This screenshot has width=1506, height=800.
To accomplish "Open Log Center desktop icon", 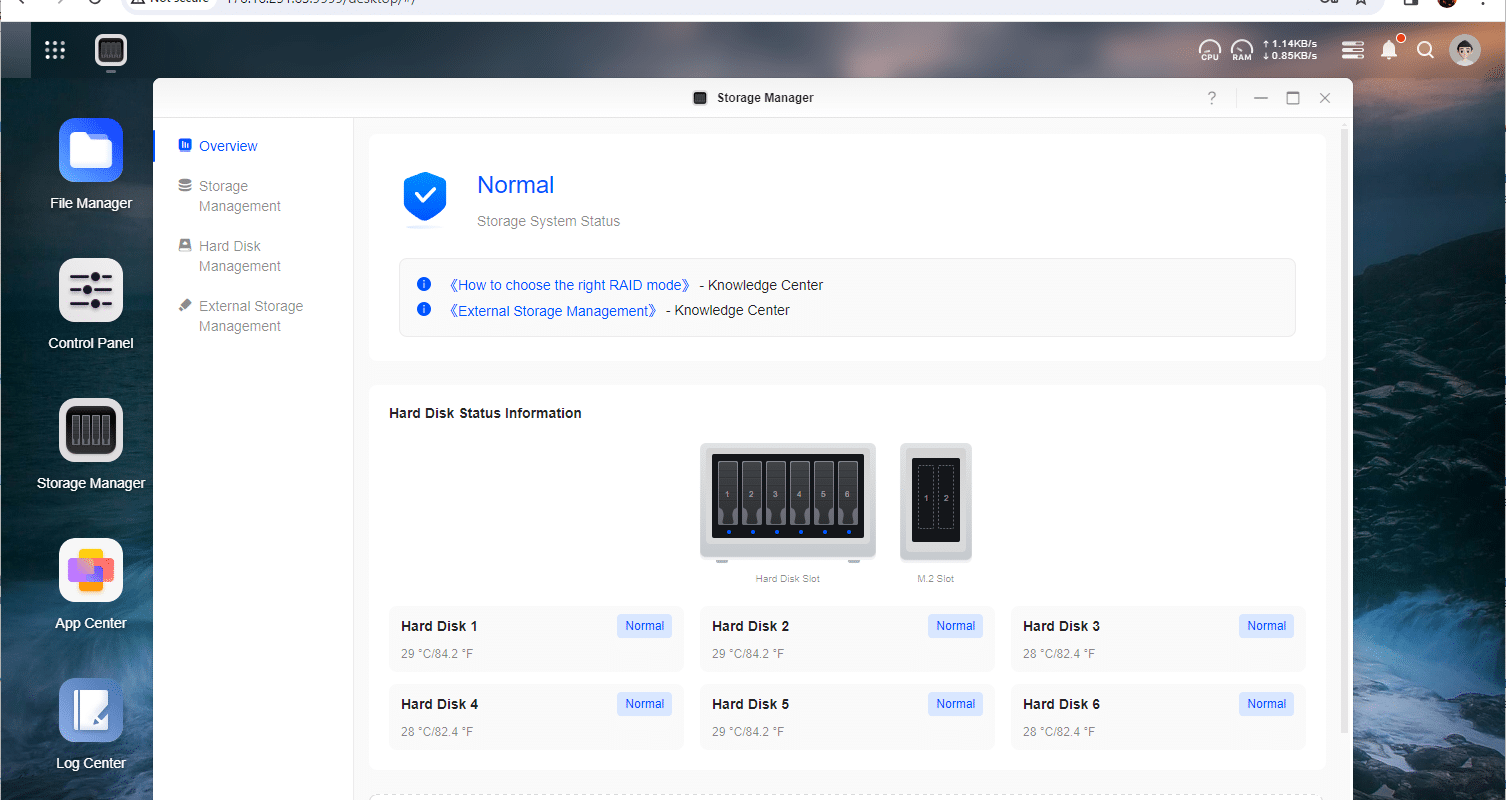I will 91,710.
